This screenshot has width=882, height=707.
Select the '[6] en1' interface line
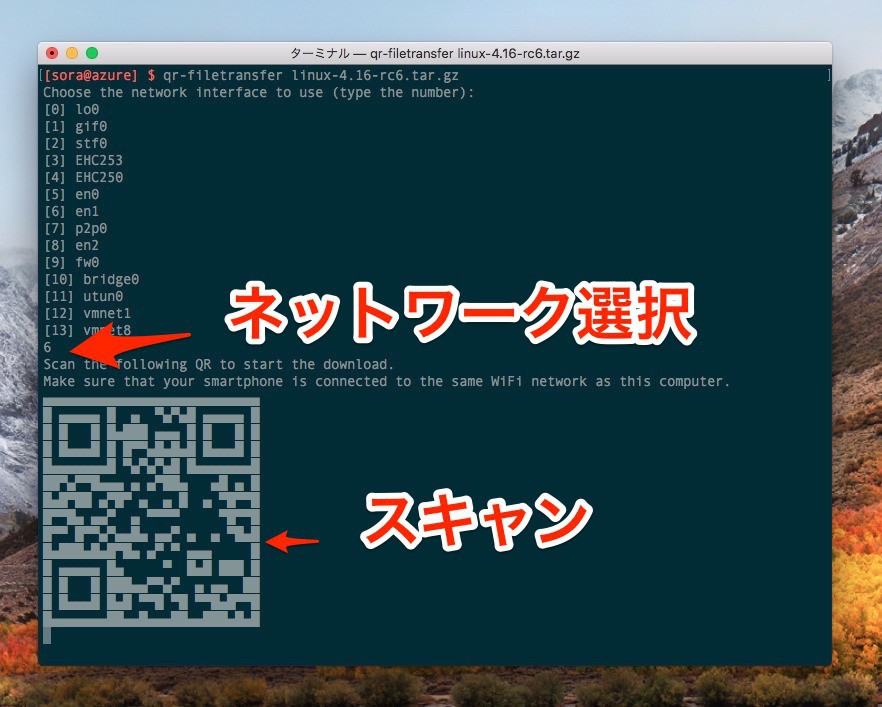tap(71, 211)
